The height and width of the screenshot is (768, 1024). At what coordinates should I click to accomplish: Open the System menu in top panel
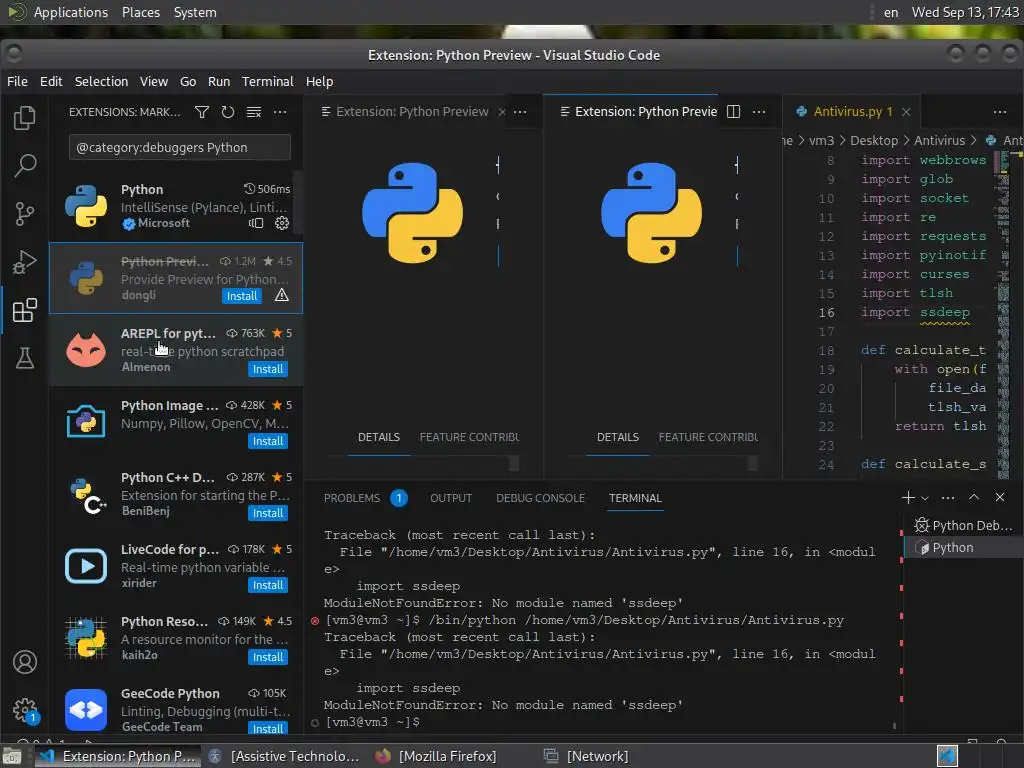[195, 12]
